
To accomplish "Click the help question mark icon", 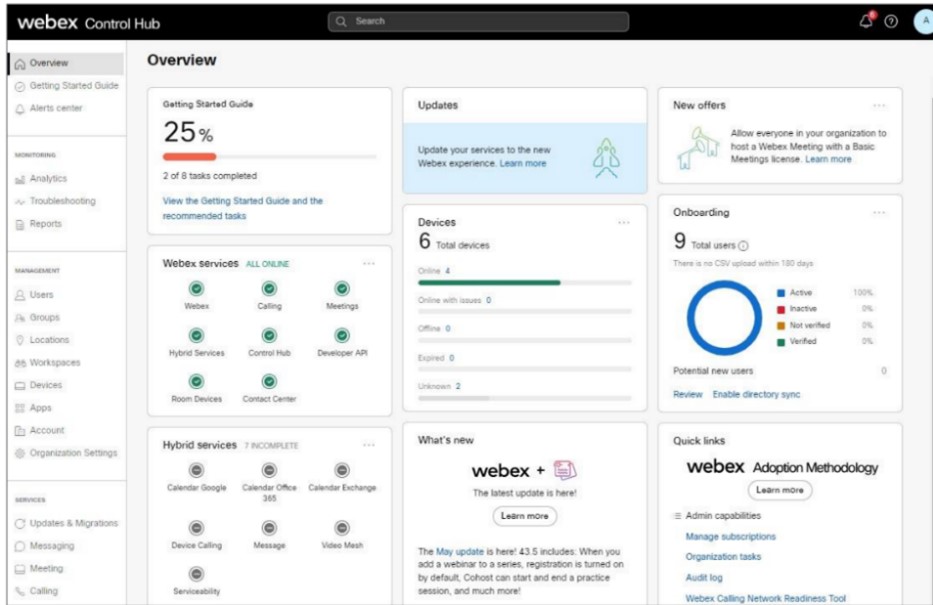I will tap(891, 21).
